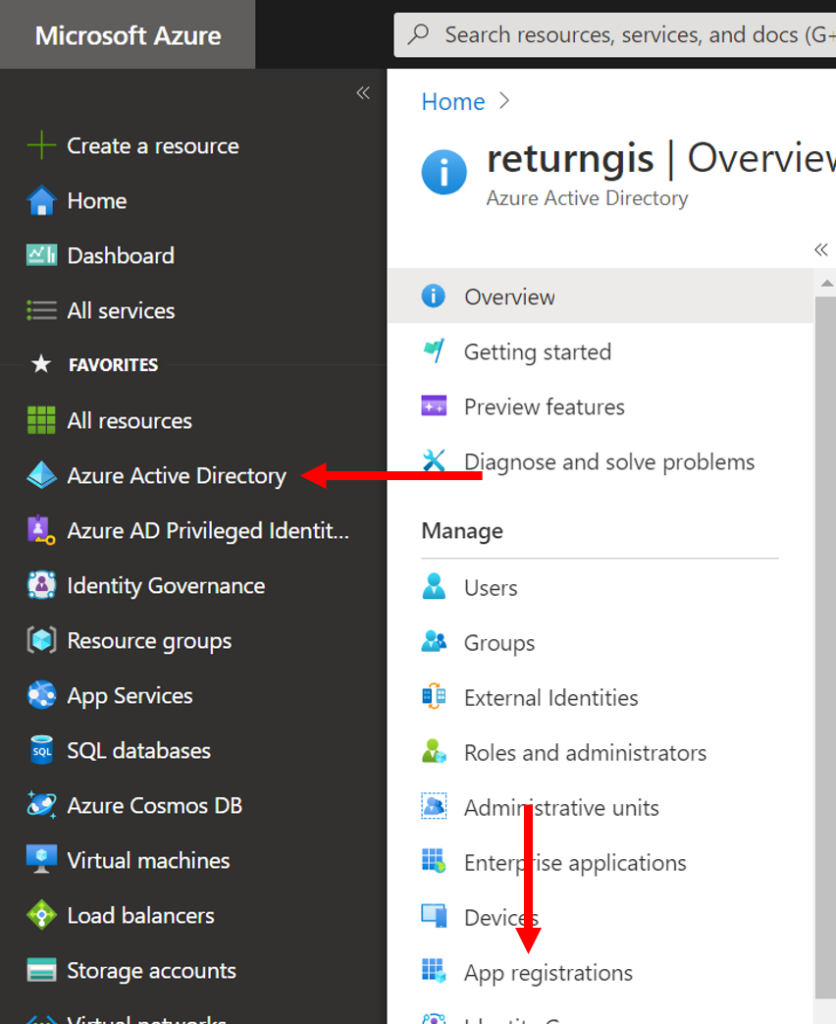The width and height of the screenshot is (836, 1024).
Task: Open the Dashboard chart icon
Action: tap(41, 255)
